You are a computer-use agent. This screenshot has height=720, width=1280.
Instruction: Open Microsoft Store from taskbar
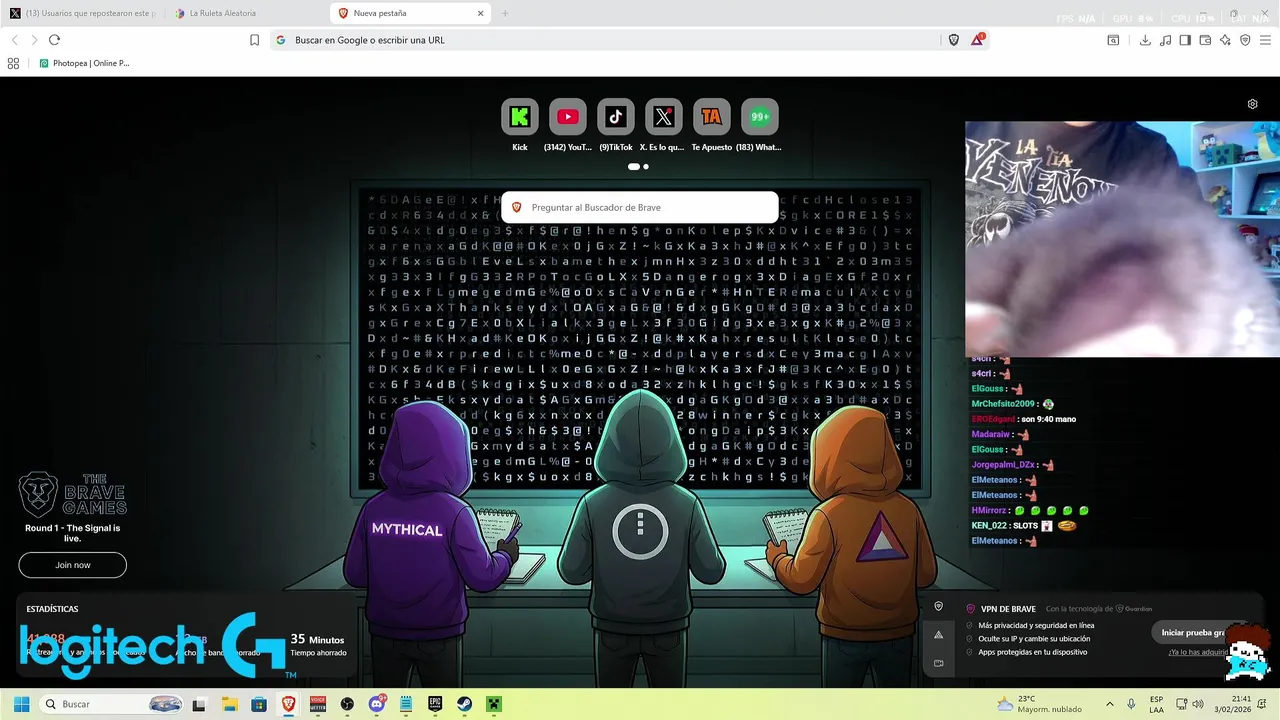[x=259, y=704]
